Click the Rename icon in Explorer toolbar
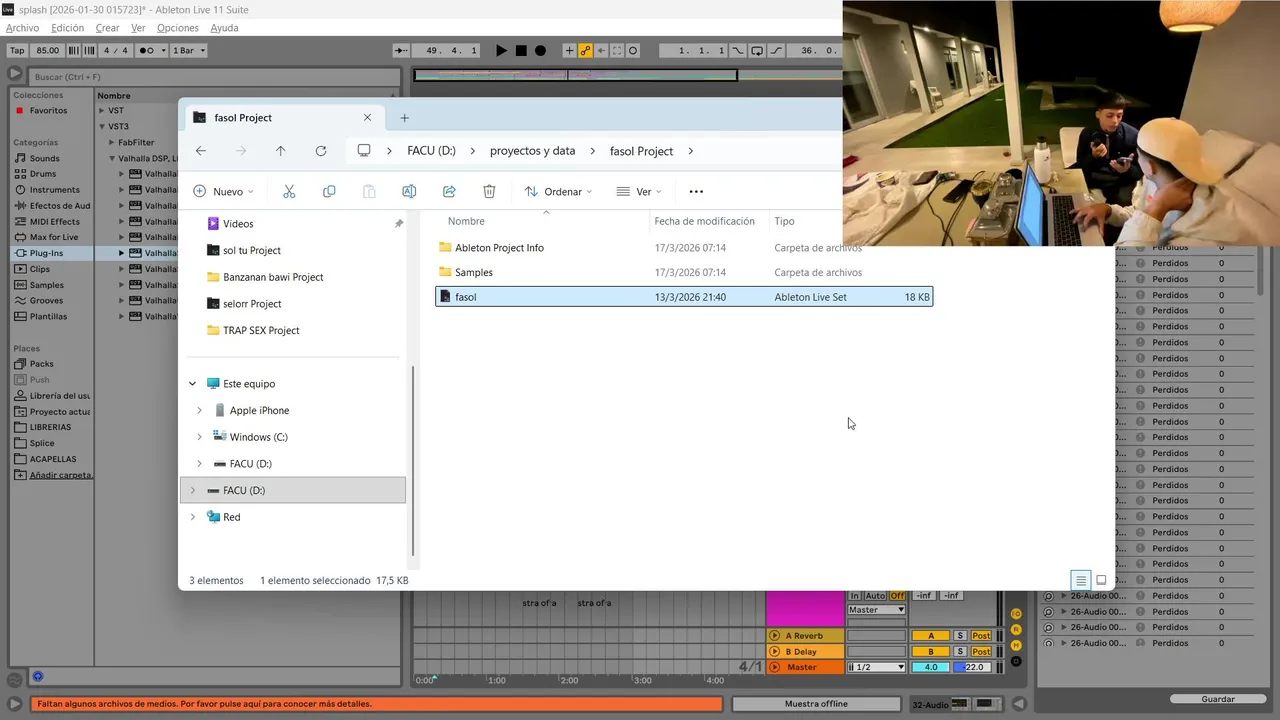This screenshot has width=1280, height=720. coord(409,191)
